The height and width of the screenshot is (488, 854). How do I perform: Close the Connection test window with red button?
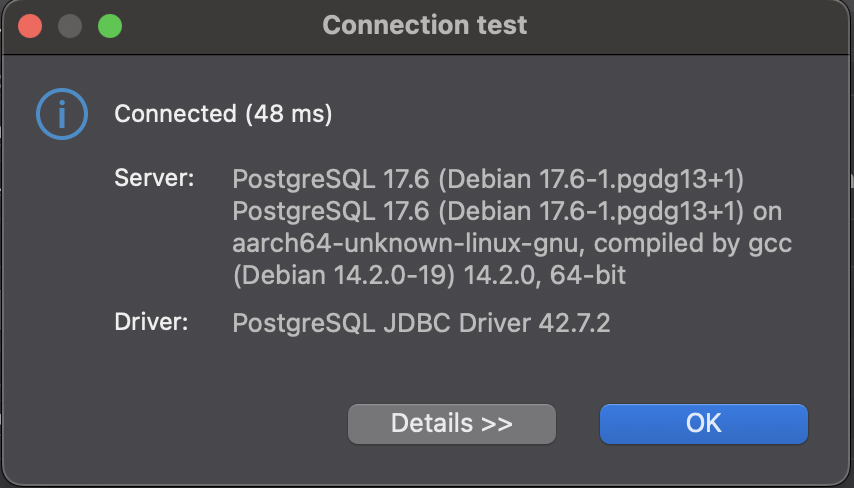pyautogui.click(x=30, y=26)
